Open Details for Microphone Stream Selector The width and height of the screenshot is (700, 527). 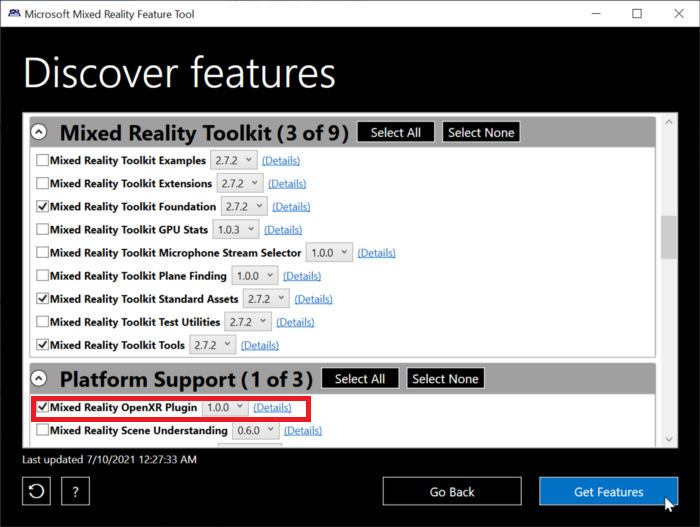coord(376,253)
